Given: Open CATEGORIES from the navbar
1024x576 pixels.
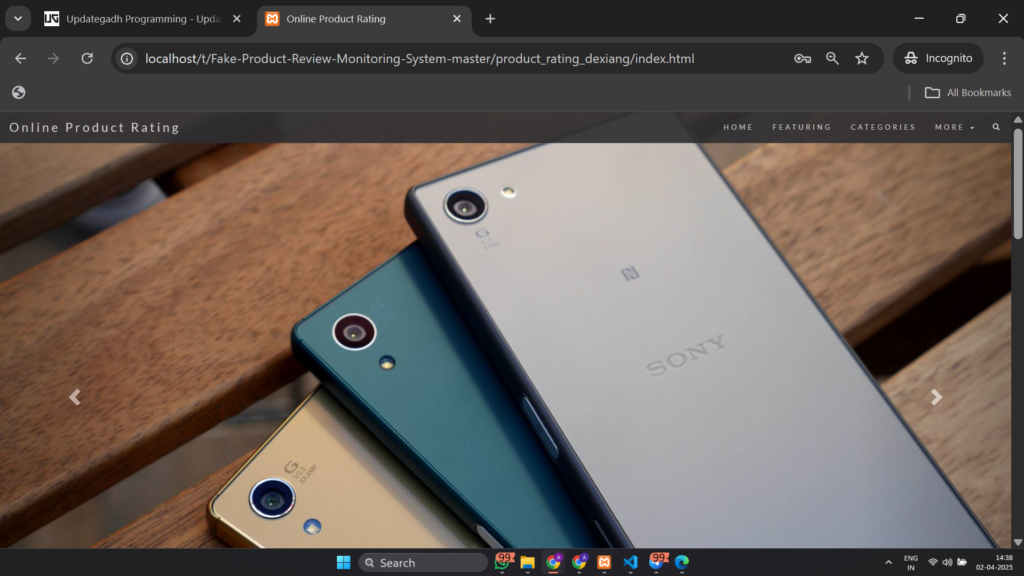Looking at the screenshot, I should click(x=883, y=127).
